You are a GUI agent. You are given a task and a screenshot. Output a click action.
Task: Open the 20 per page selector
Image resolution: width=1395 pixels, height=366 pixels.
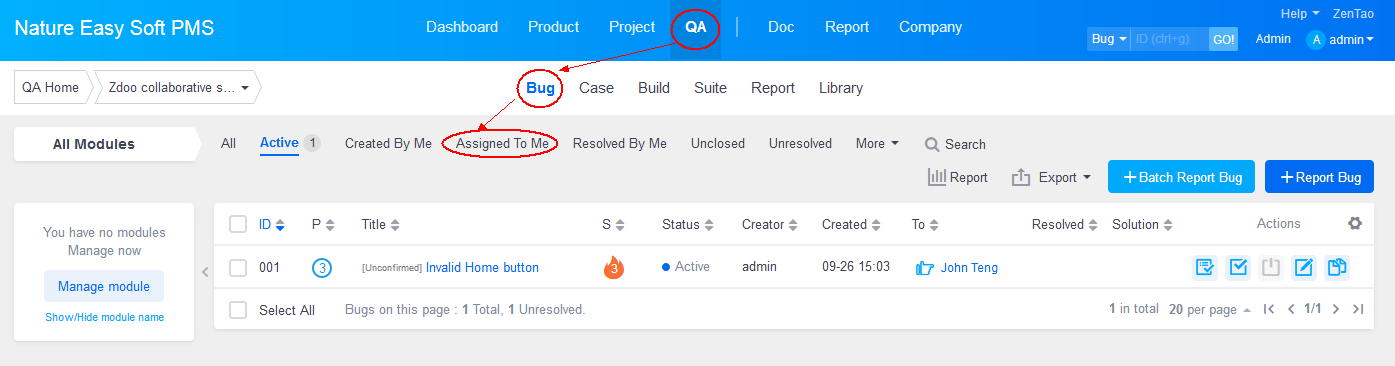[x=1210, y=310]
